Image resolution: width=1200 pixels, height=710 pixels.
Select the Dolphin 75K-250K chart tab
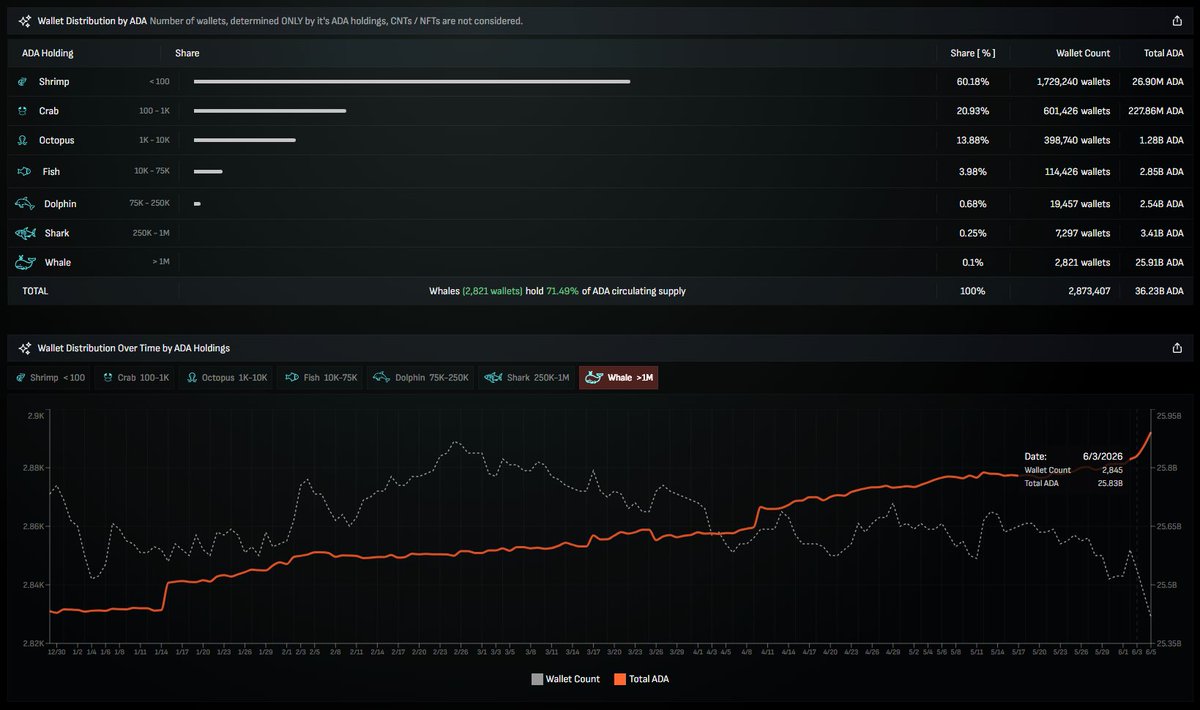[420, 378]
